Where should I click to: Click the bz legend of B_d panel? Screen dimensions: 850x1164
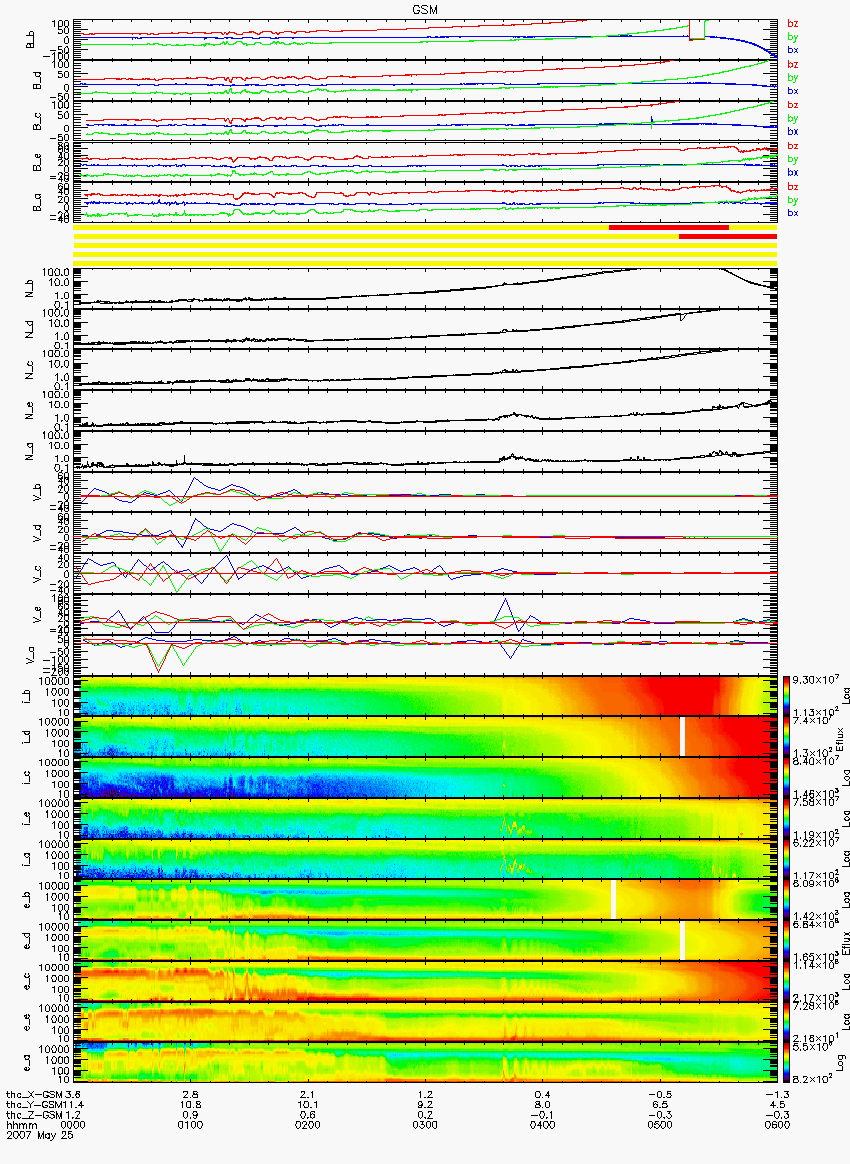793,65
